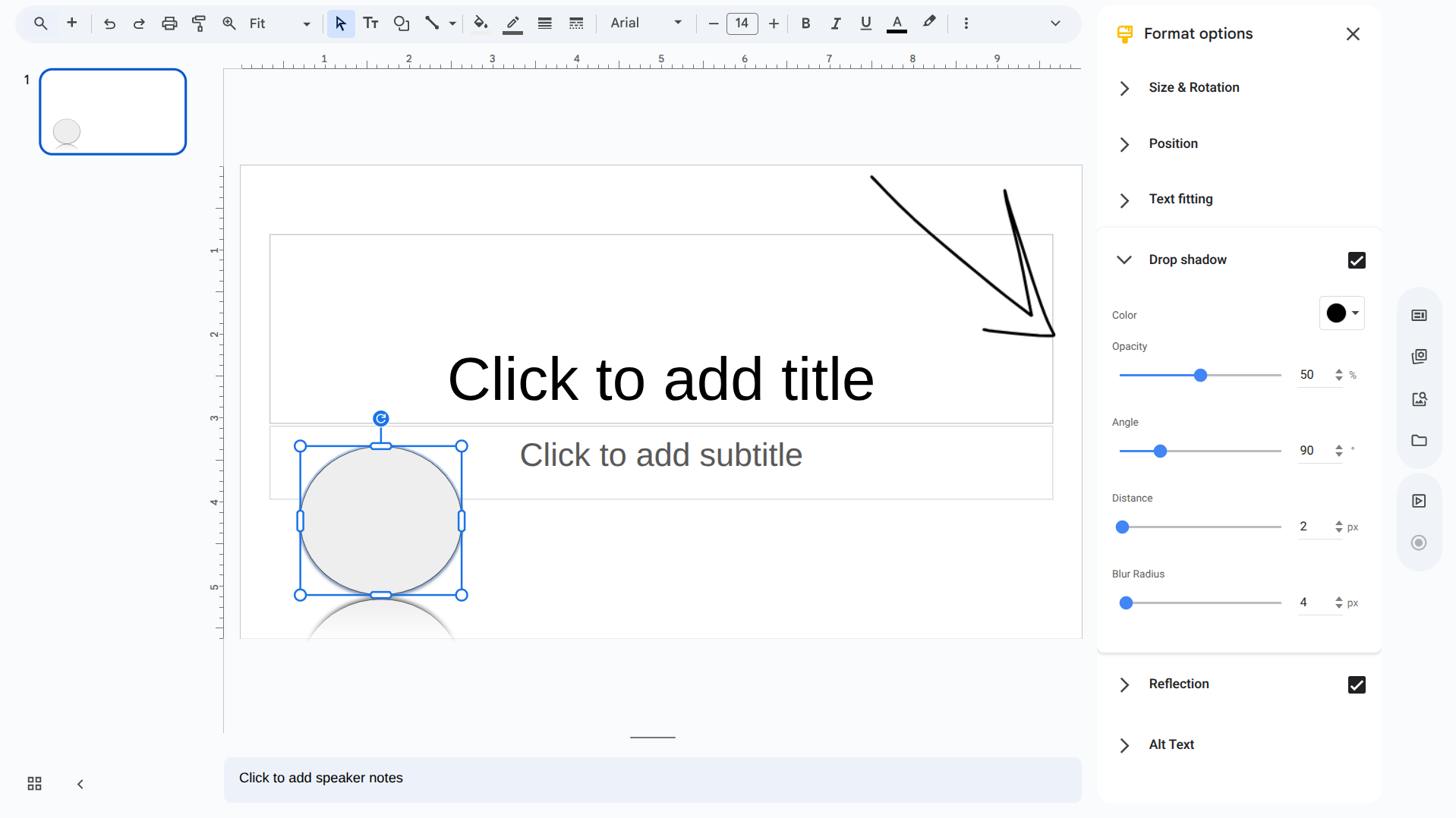This screenshot has width=1456, height=818.
Task: Click the Fill color paint bucket
Action: point(480,24)
